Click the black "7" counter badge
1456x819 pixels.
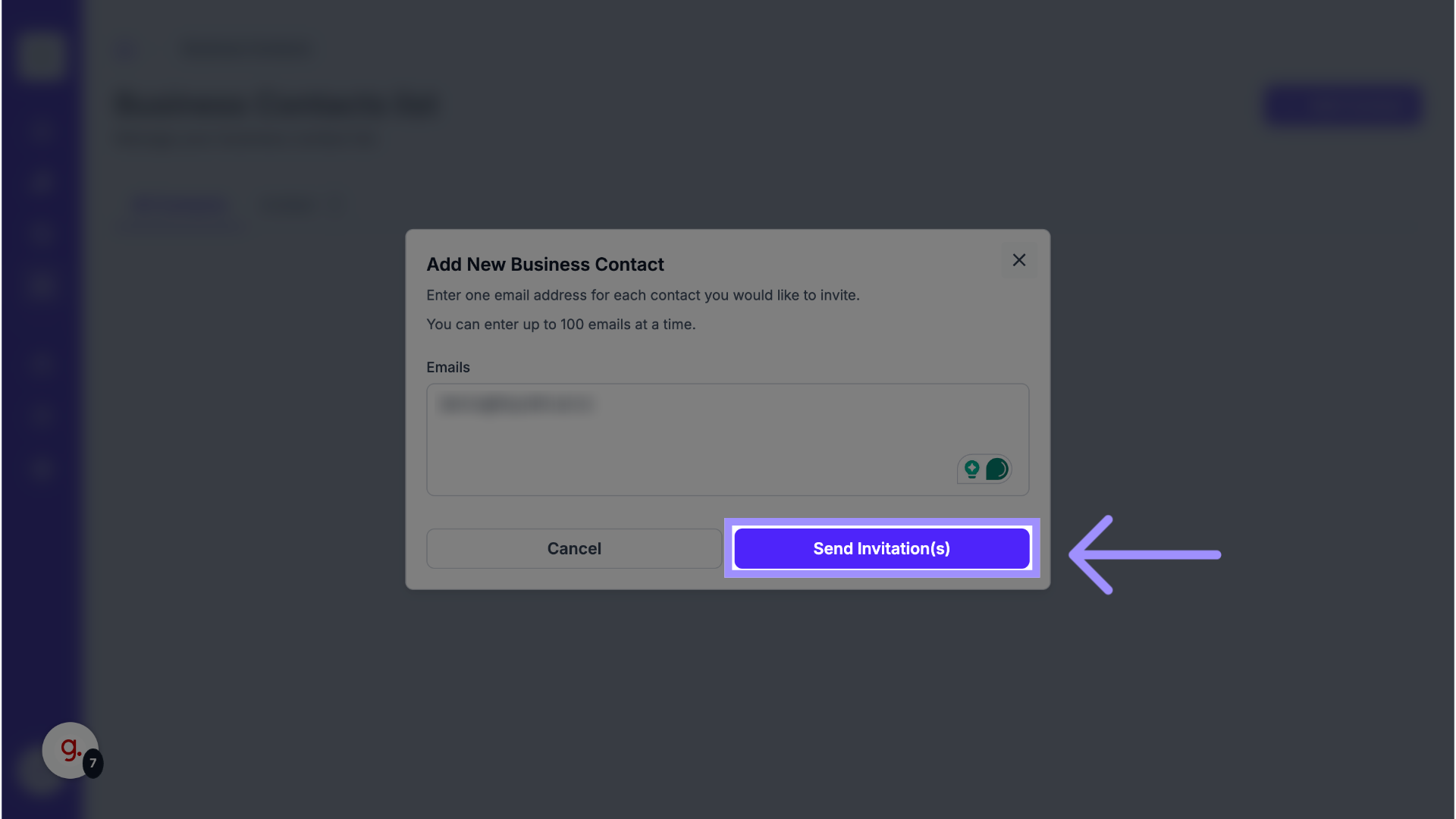tap(93, 763)
